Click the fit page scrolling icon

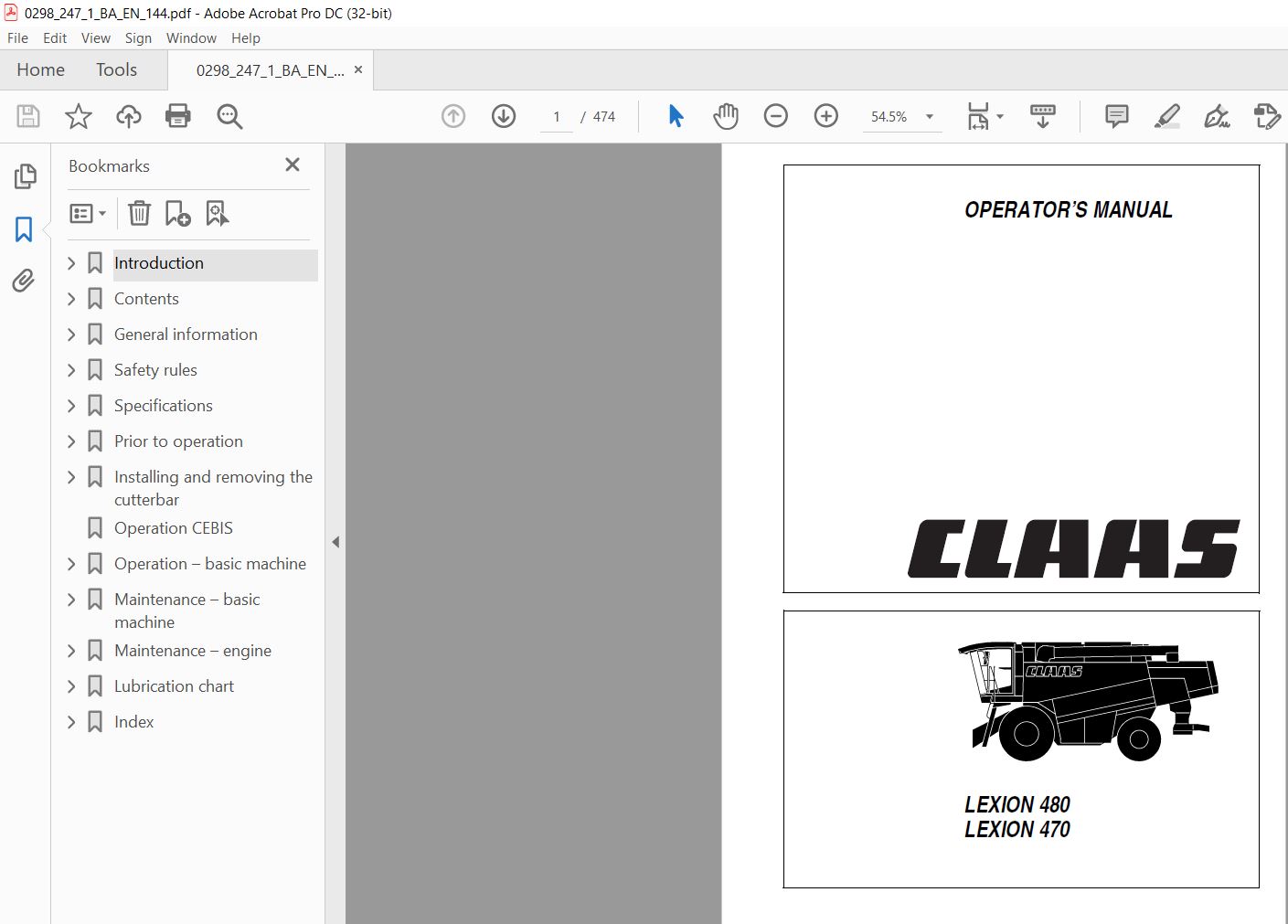point(978,116)
